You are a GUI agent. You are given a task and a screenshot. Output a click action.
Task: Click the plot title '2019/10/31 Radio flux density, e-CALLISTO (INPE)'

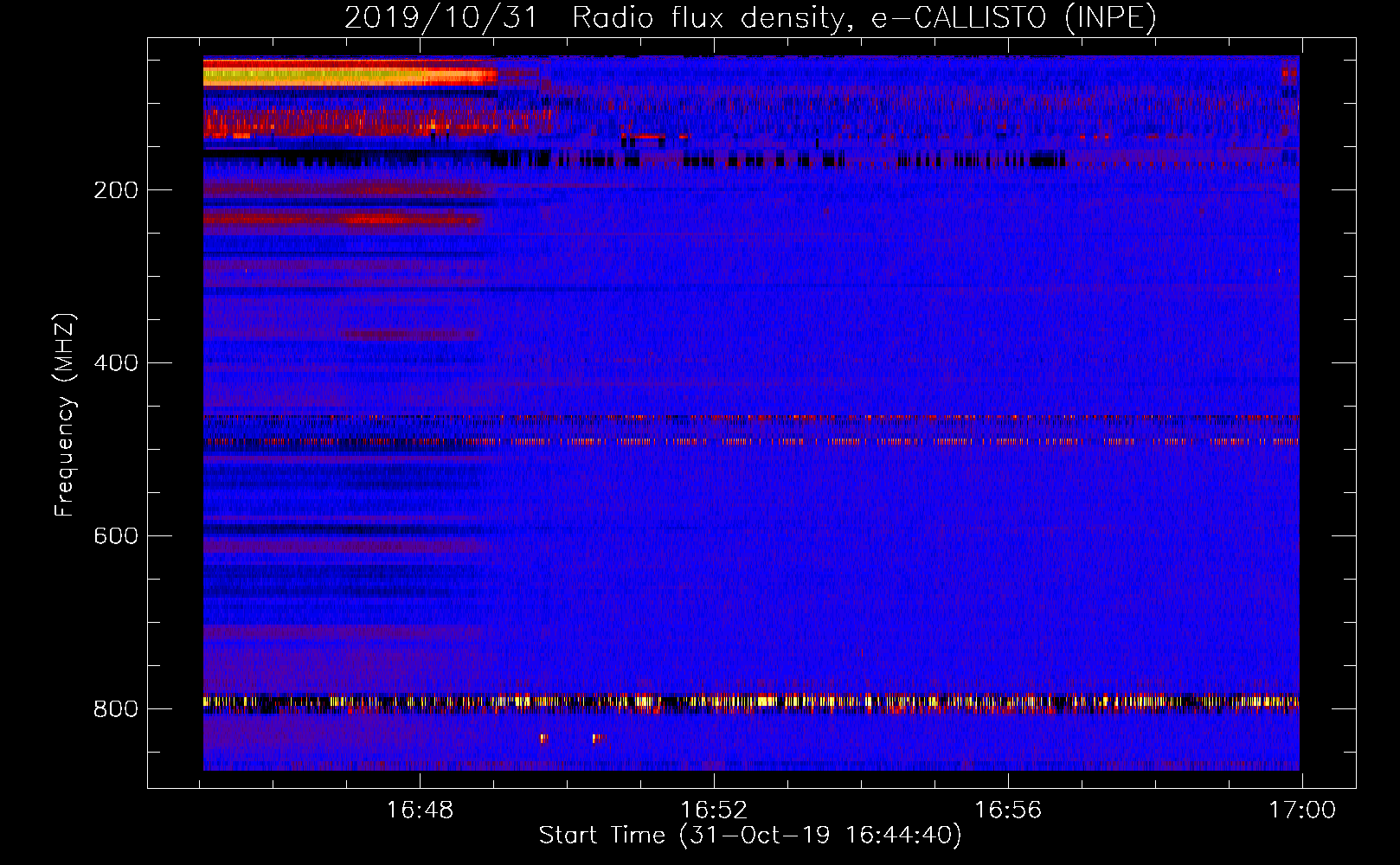(x=750, y=18)
